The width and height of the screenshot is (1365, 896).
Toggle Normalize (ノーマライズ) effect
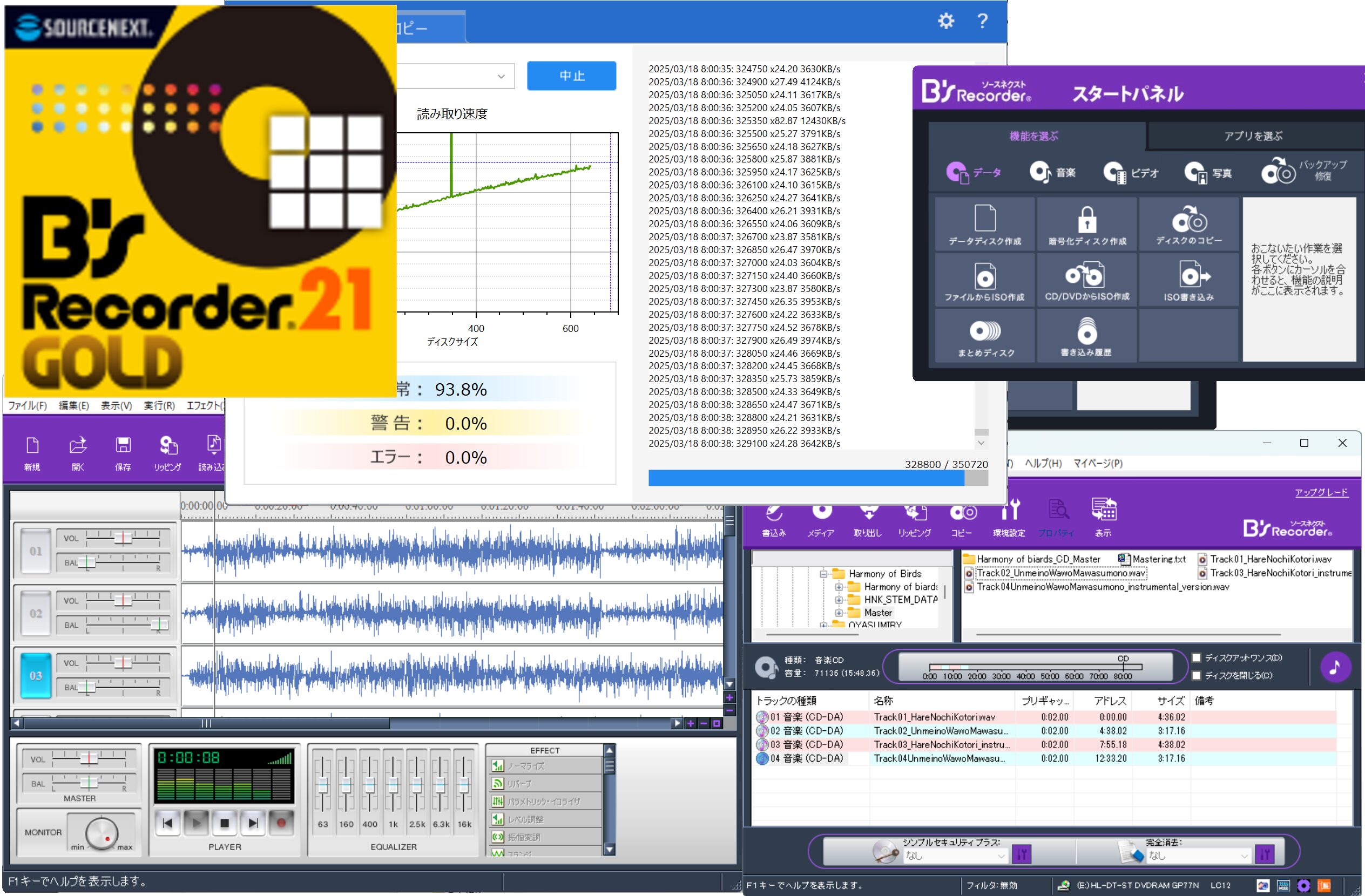[545, 766]
